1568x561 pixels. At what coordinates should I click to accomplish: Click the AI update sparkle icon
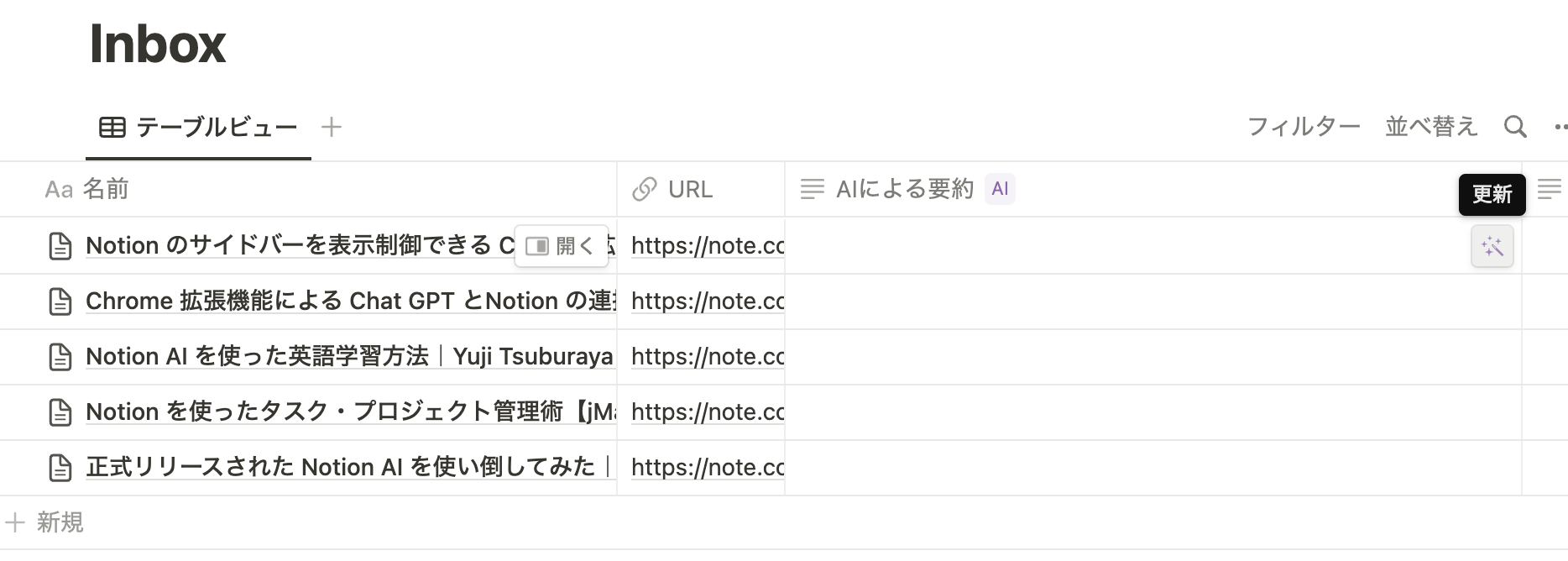[1492, 246]
